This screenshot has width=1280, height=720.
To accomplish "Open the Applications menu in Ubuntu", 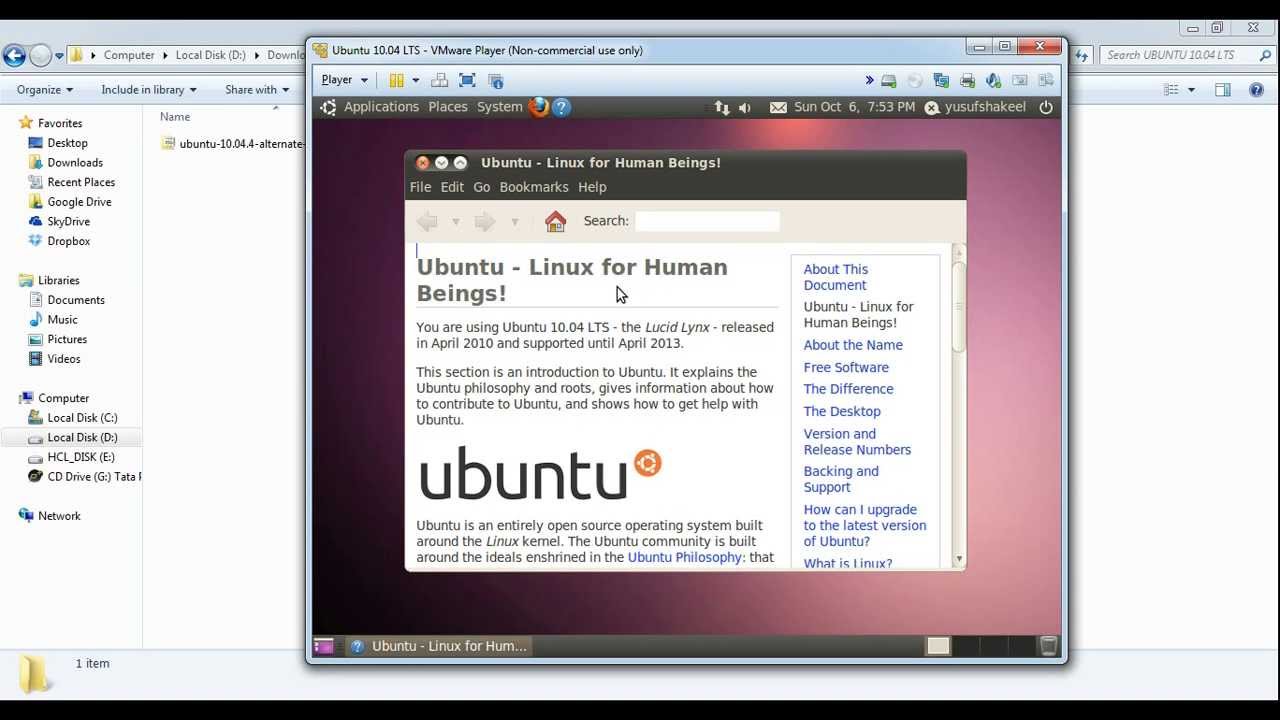I will [381, 107].
